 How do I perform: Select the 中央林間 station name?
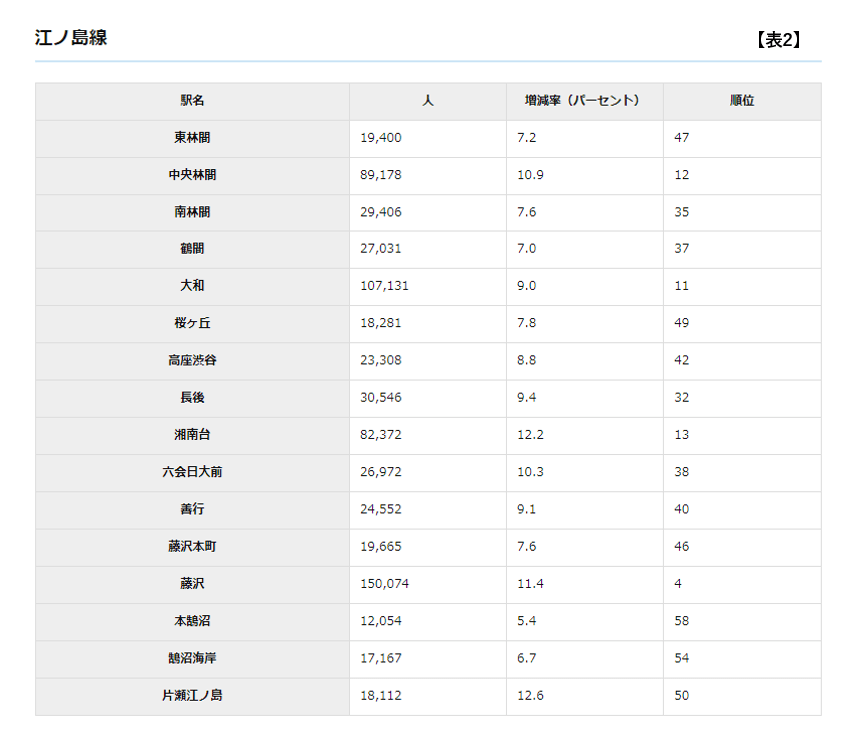point(191,175)
